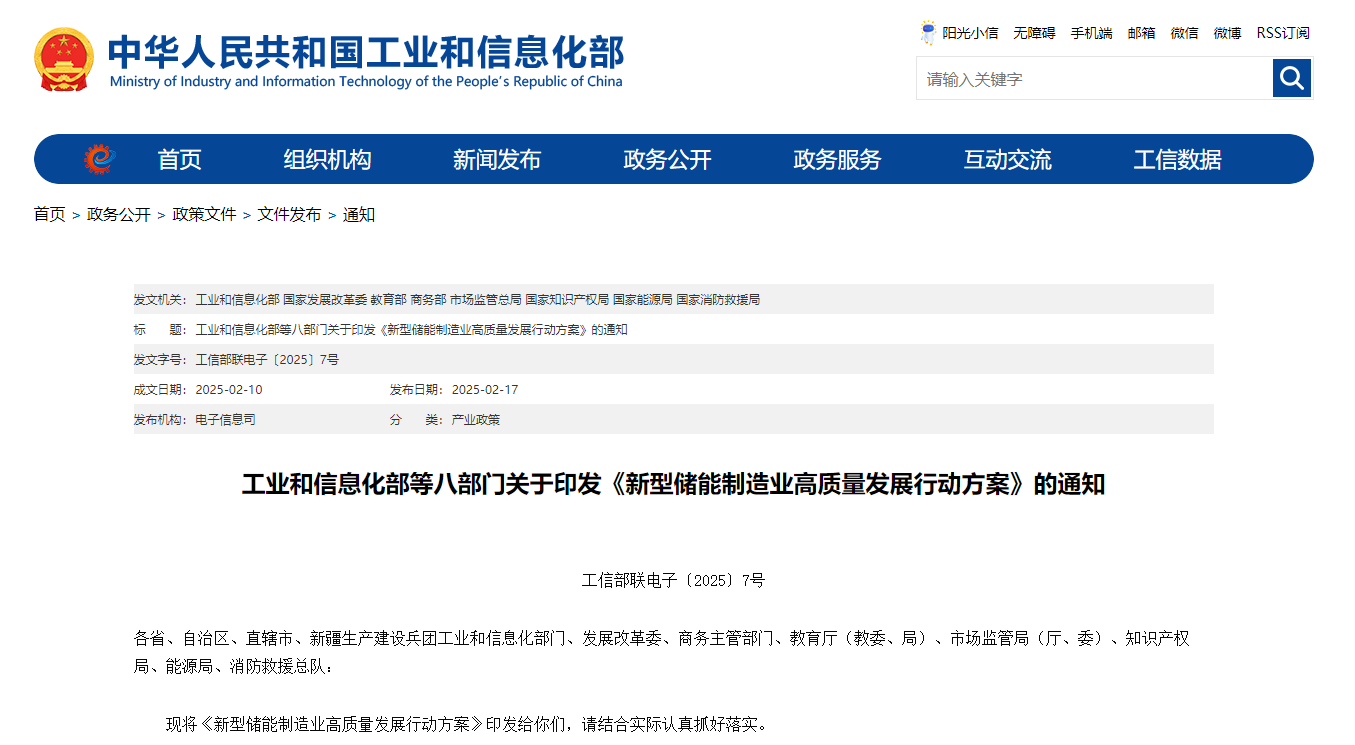
Task: Click the gear logo in navigation bar
Action: click(x=100, y=159)
